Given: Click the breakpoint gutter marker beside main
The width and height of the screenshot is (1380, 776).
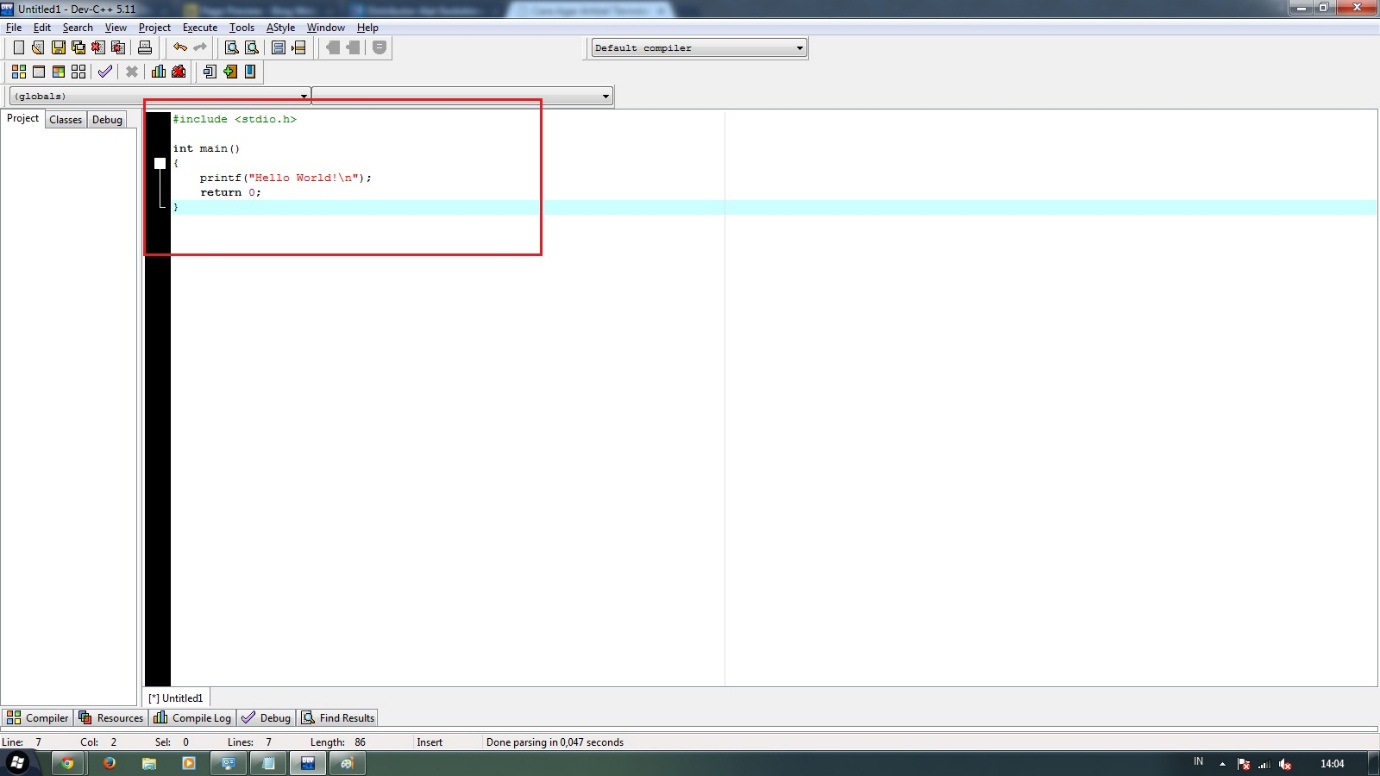Looking at the screenshot, I should point(159,162).
